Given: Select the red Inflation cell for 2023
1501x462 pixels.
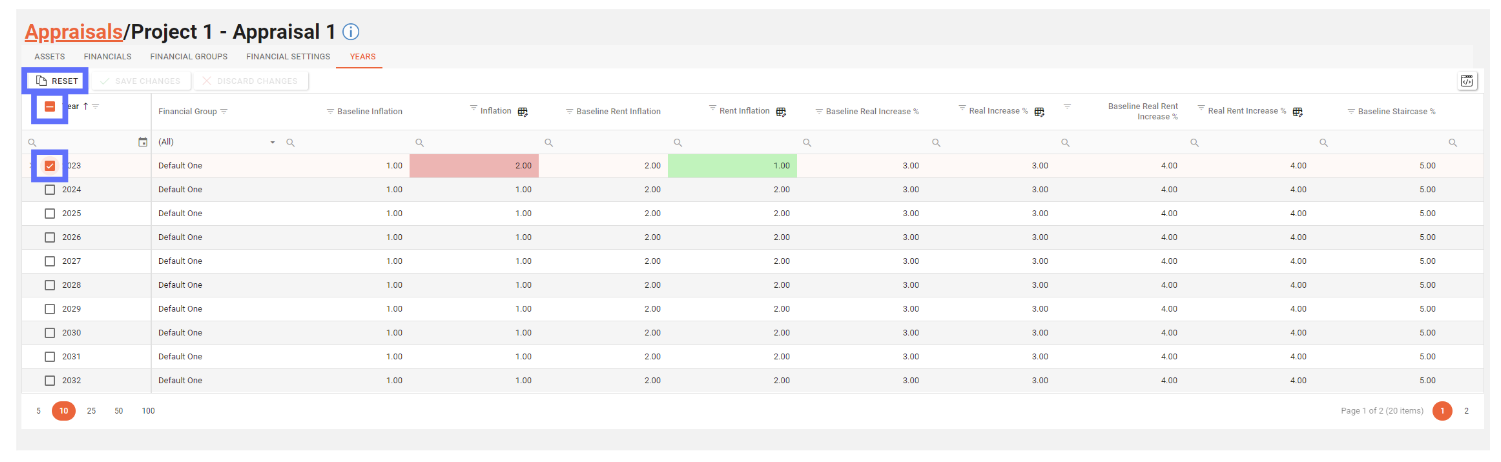Looking at the screenshot, I should click(x=474, y=165).
